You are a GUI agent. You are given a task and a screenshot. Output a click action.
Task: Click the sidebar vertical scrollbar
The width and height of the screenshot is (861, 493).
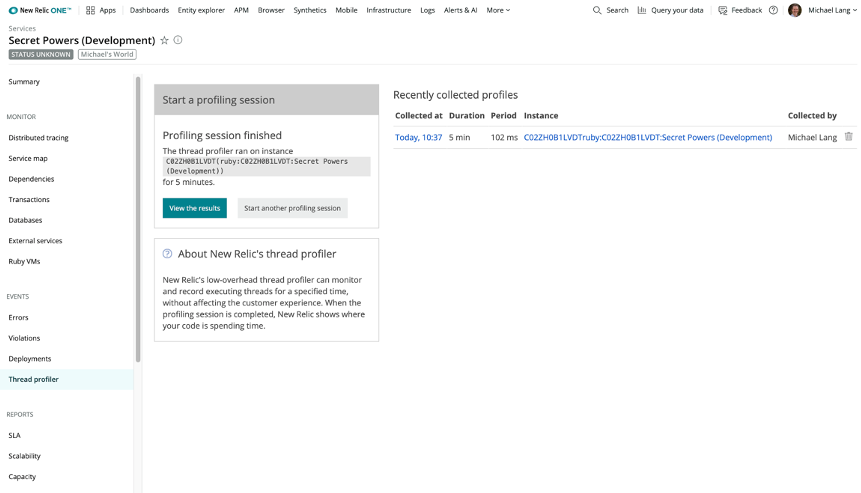(x=138, y=220)
